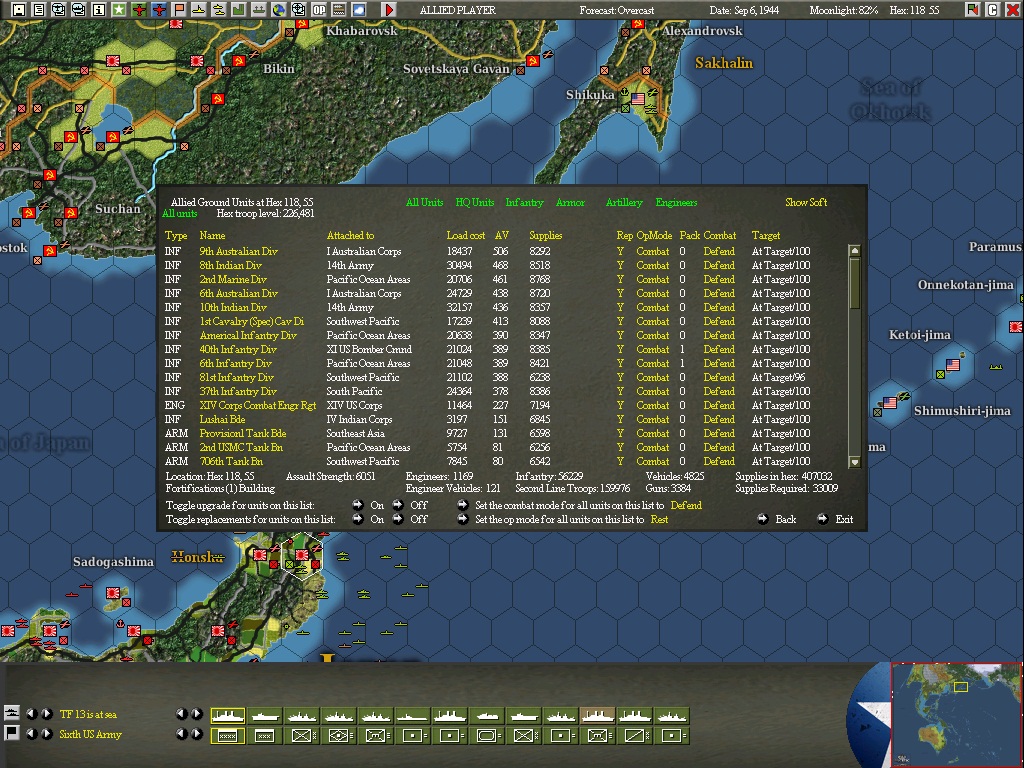Filter list to Armor
Screen dimensions: 1024x768
570,202
